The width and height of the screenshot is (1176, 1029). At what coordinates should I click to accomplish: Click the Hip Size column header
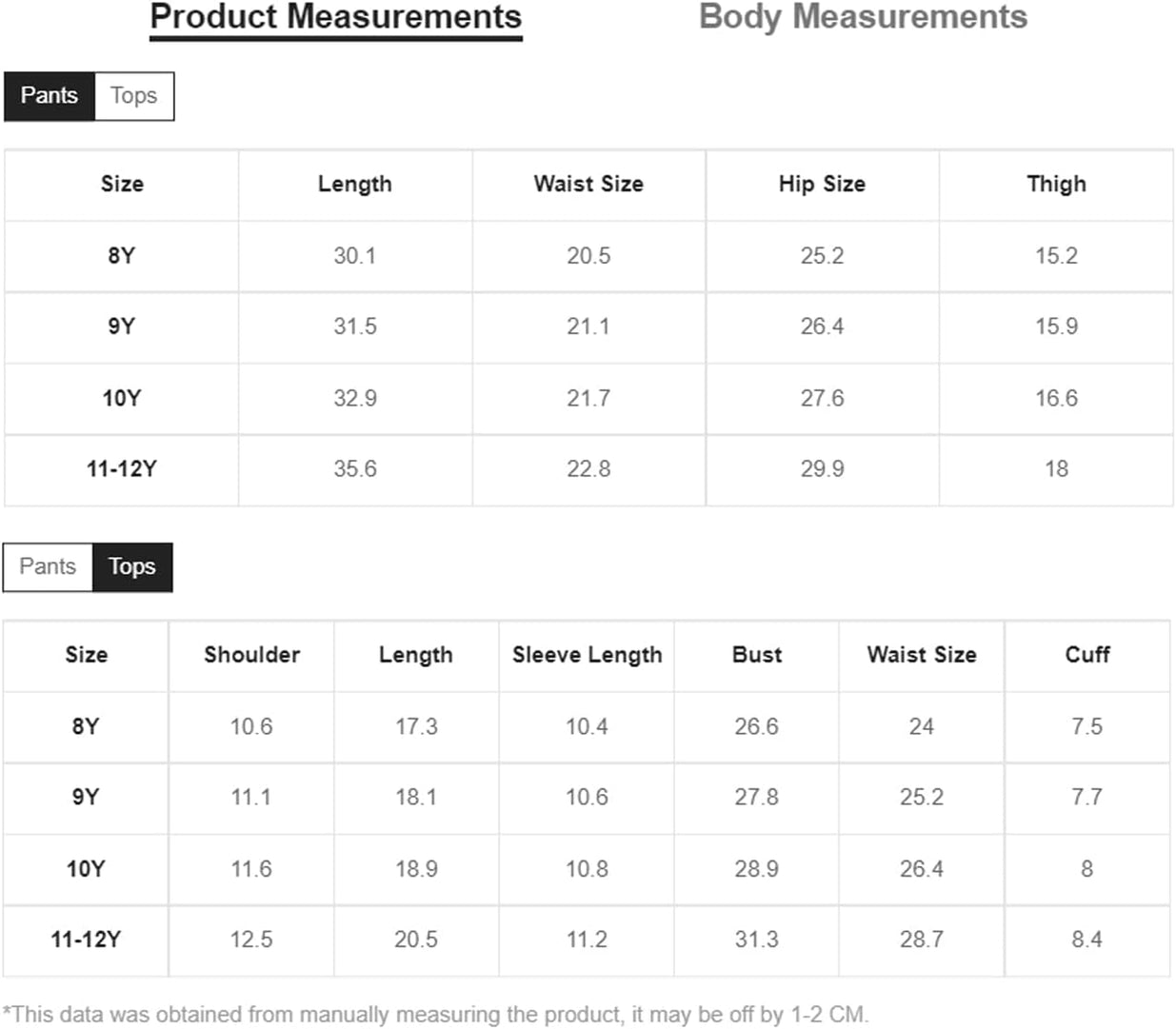pyautogui.click(x=822, y=184)
